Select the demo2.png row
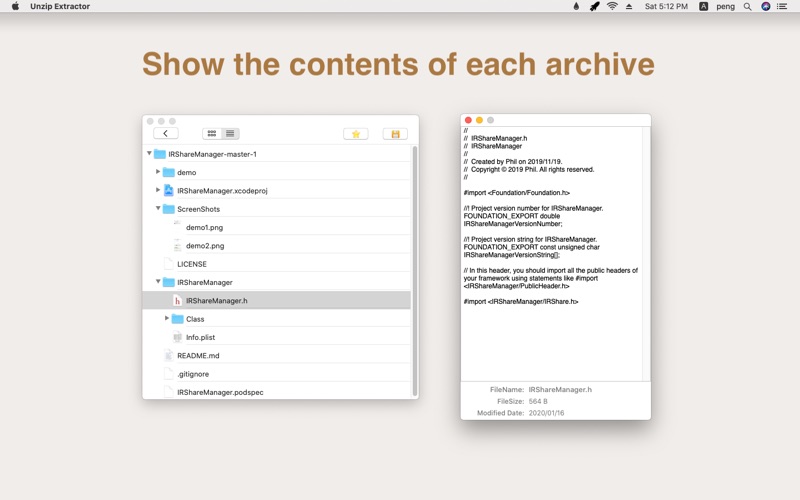Image resolution: width=800 pixels, height=500 pixels. [277, 245]
